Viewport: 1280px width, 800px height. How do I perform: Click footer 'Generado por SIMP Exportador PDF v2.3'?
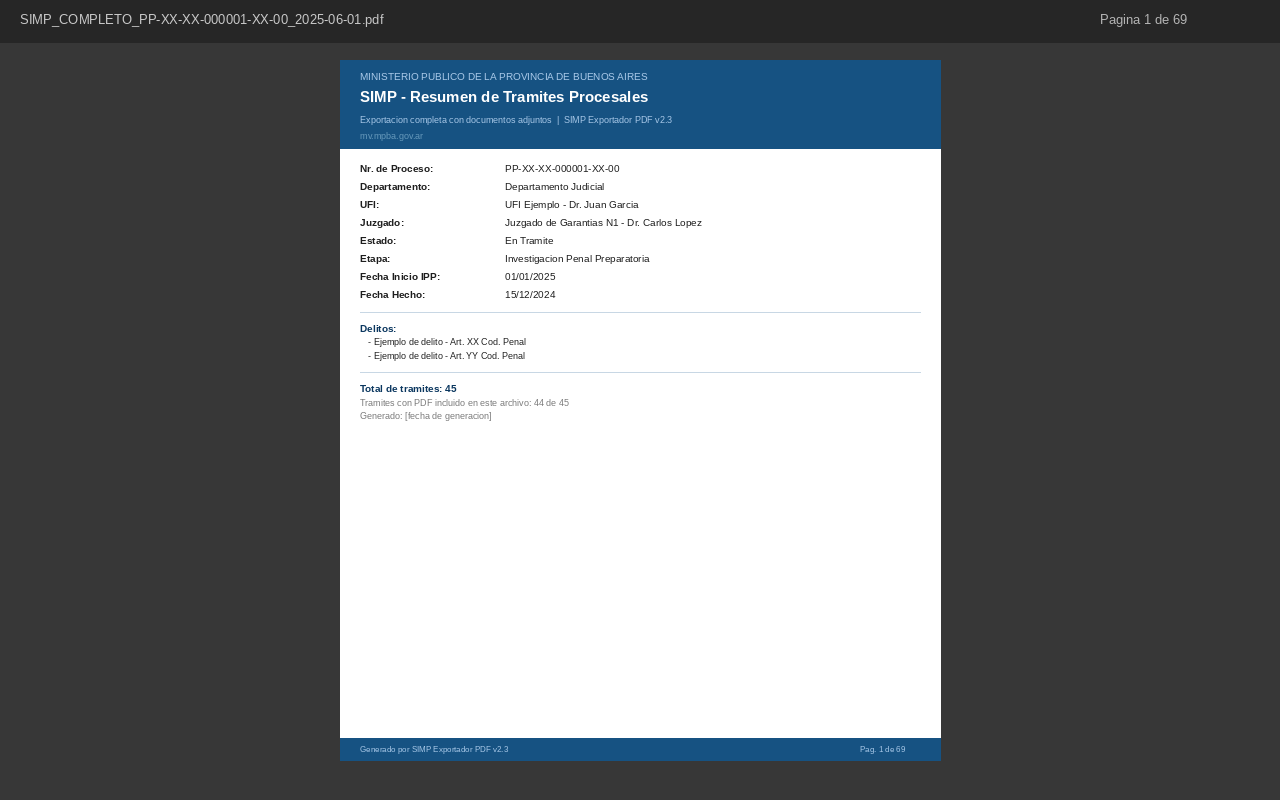pos(434,750)
